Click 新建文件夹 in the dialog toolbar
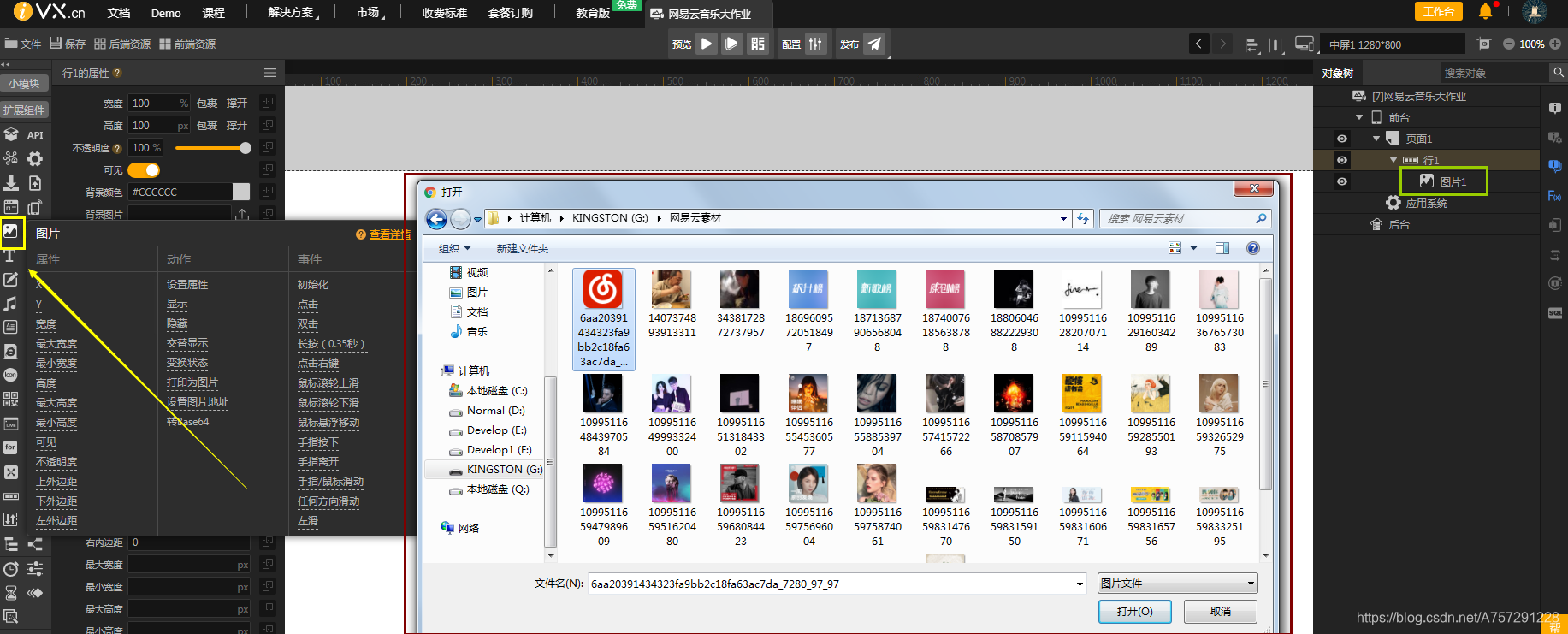 point(523,249)
